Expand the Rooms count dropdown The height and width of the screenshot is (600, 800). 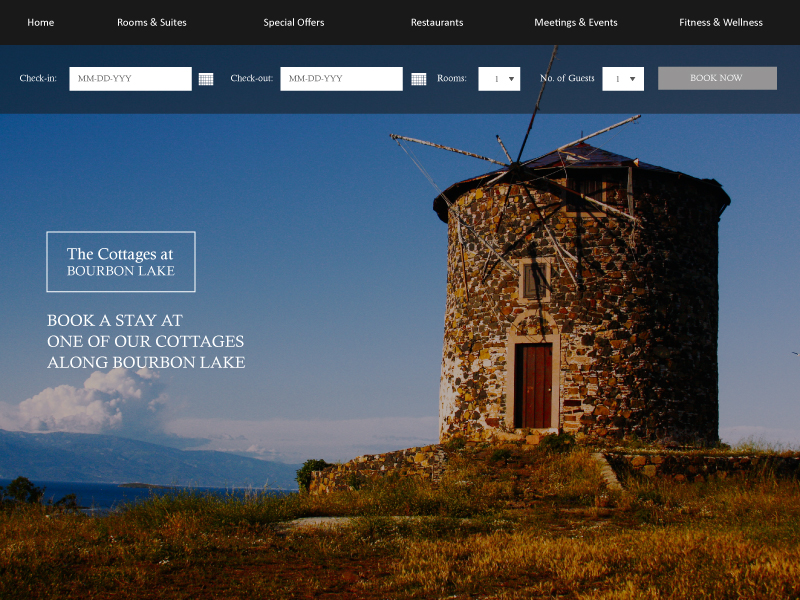pyautogui.click(x=499, y=79)
